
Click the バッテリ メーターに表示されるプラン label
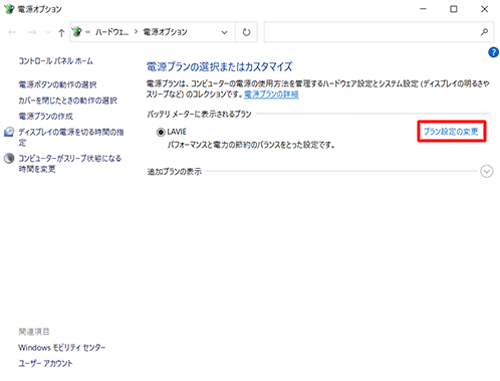[x=199, y=114]
